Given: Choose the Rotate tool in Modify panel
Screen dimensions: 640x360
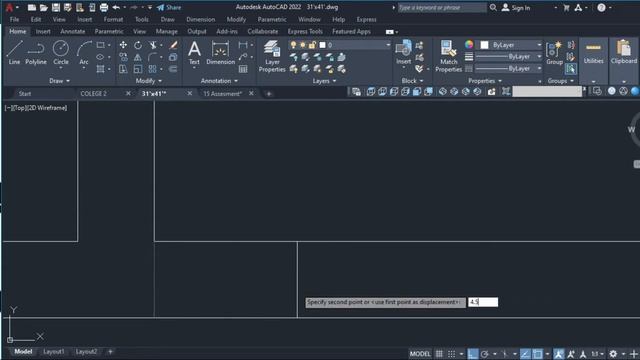Looking at the screenshot, I should pyautogui.click(x=138, y=45).
